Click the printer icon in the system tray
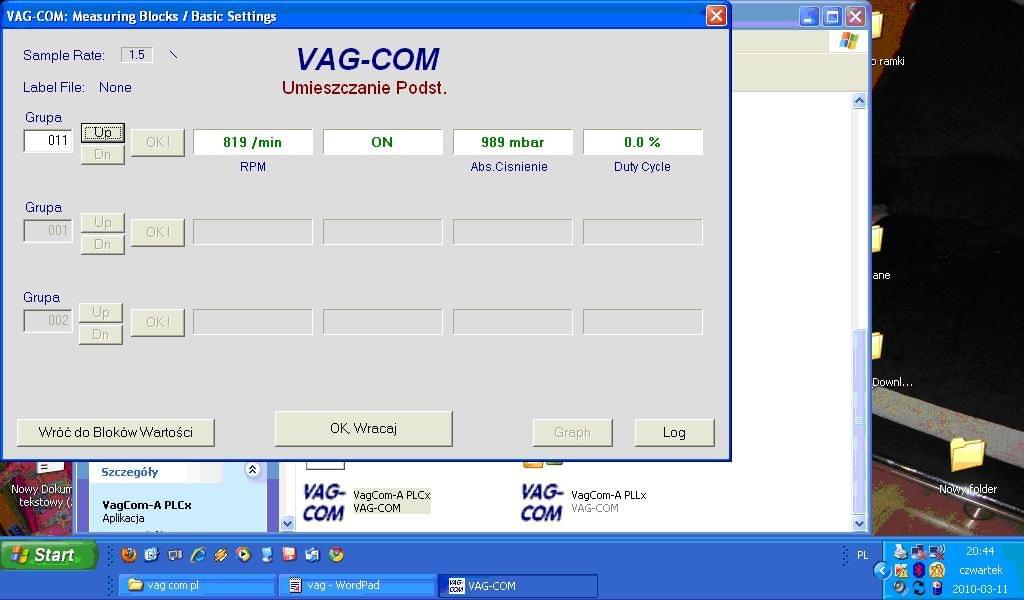The width and height of the screenshot is (1024, 600). coord(901,552)
